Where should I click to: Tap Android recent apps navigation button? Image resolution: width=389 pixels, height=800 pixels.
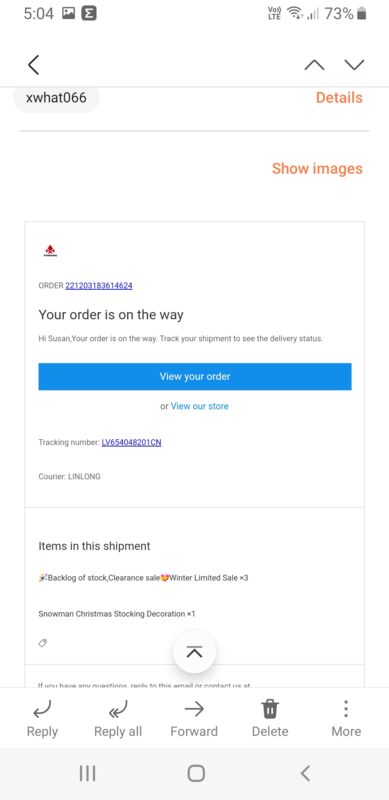point(87,774)
